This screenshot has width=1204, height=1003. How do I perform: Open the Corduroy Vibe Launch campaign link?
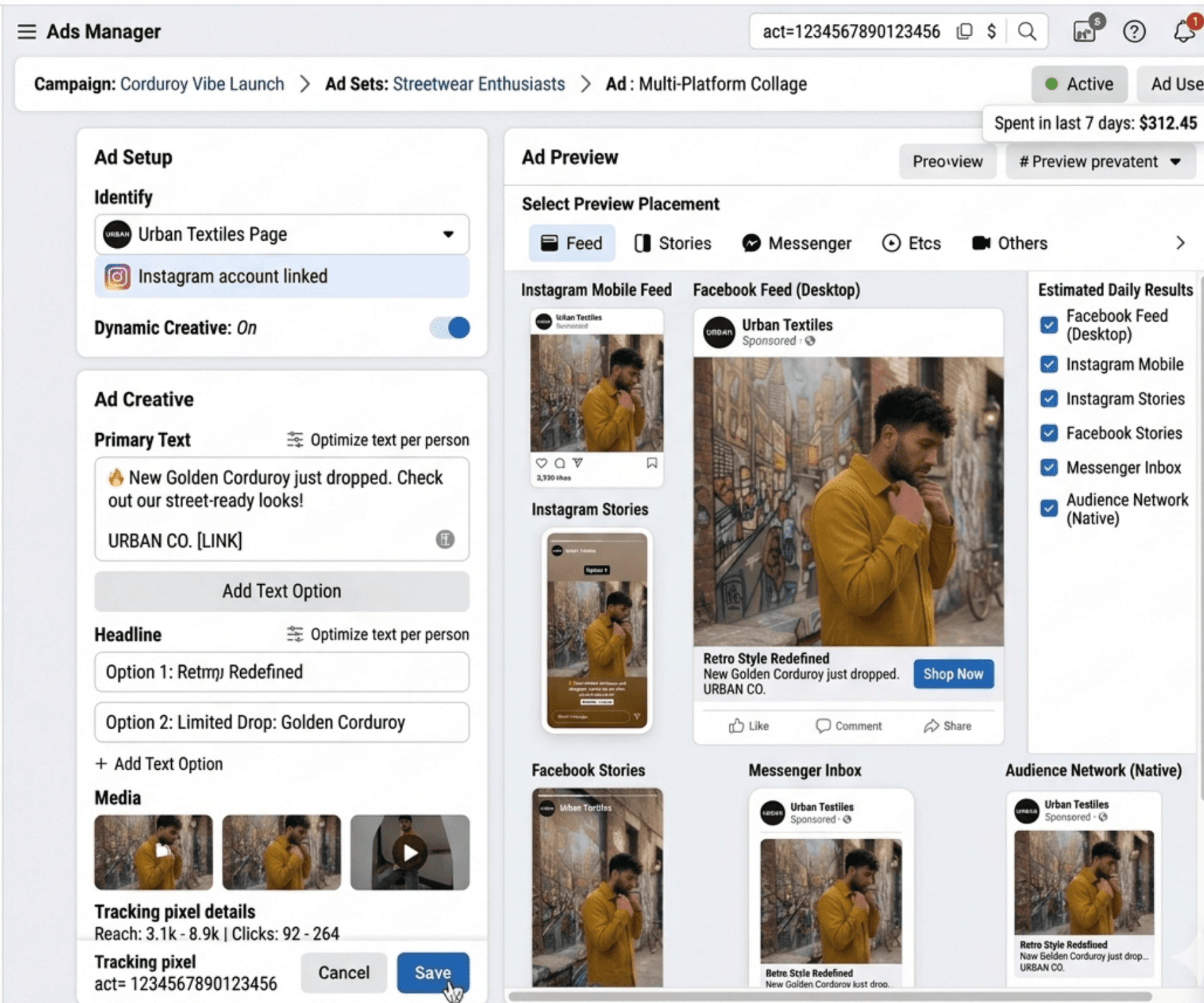coord(202,84)
